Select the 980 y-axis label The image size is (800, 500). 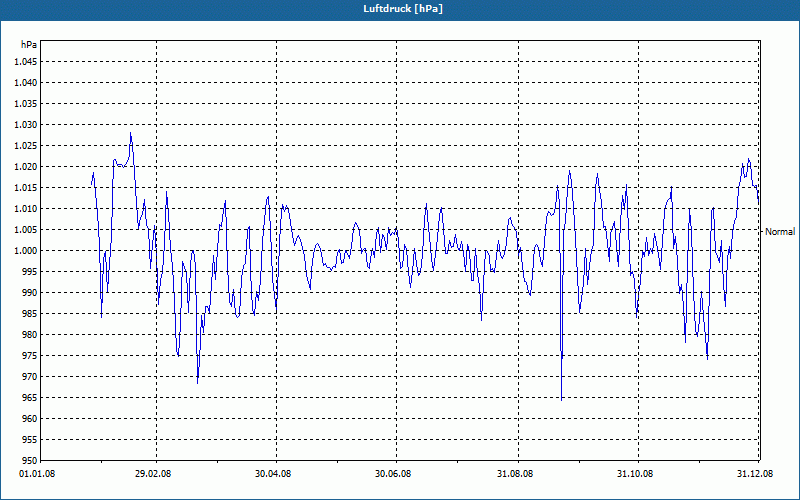[30, 335]
